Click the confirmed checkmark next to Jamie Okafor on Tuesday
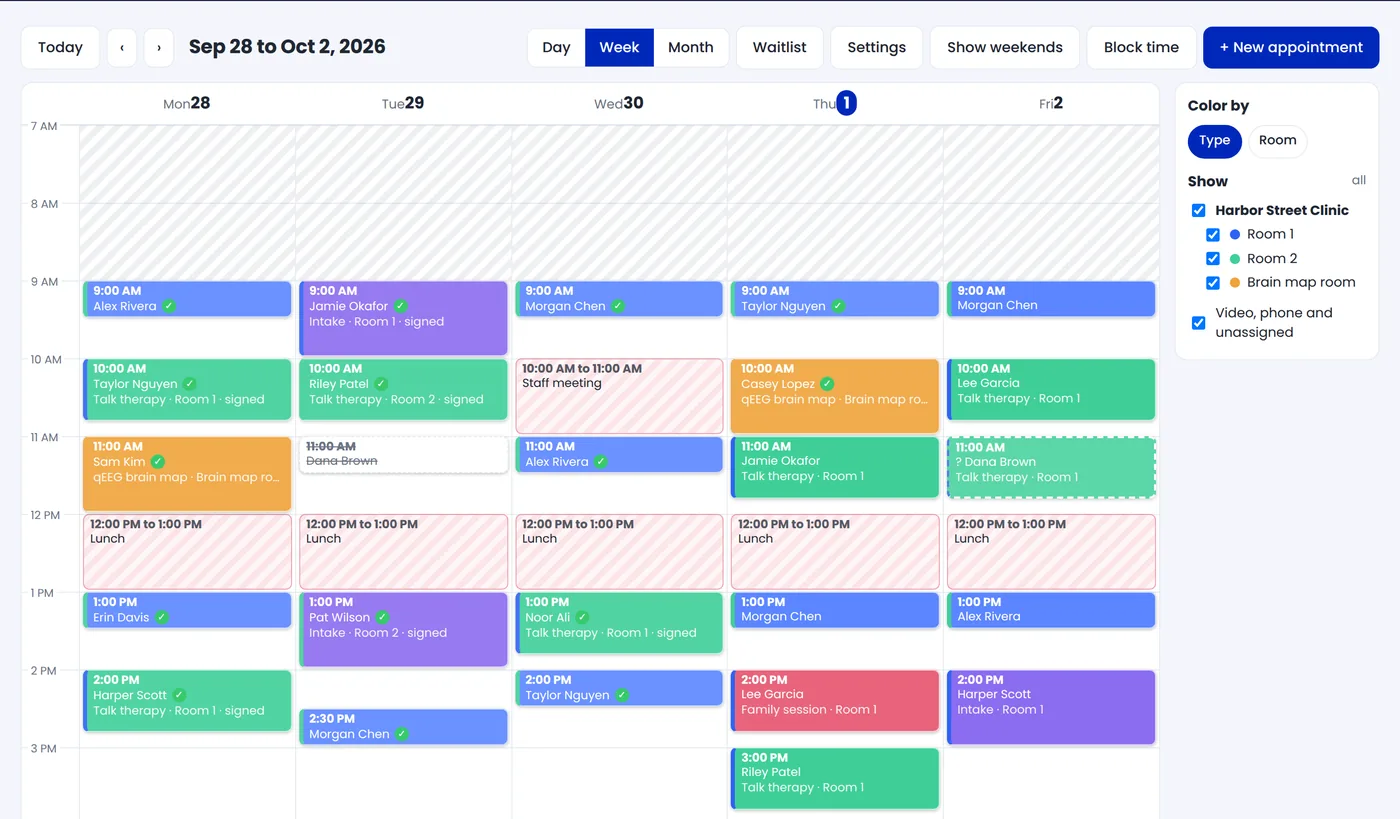The image size is (1400, 819). click(400, 306)
